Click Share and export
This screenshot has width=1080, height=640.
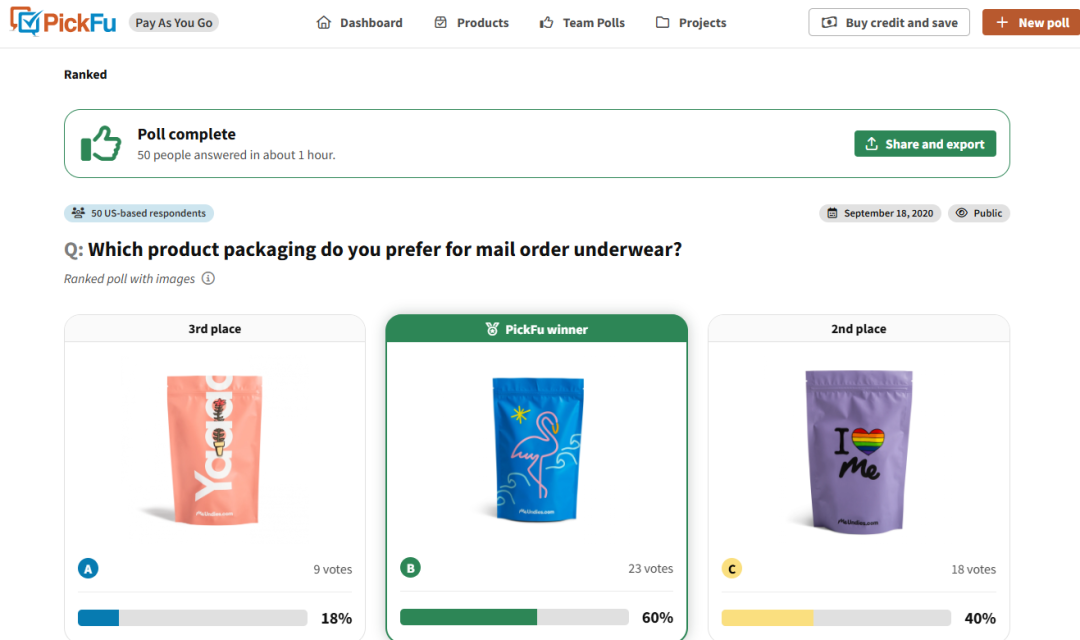(x=924, y=143)
